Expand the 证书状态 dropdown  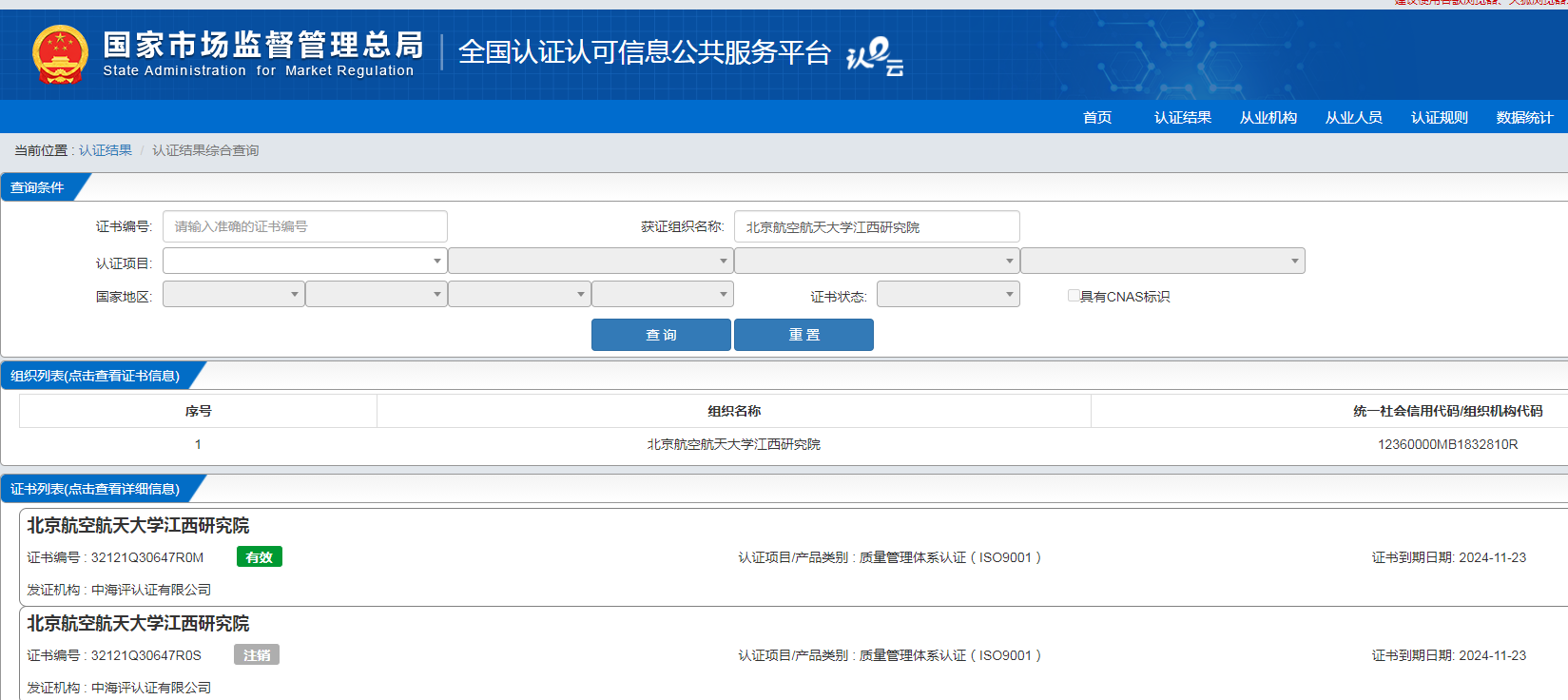tap(948, 294)
